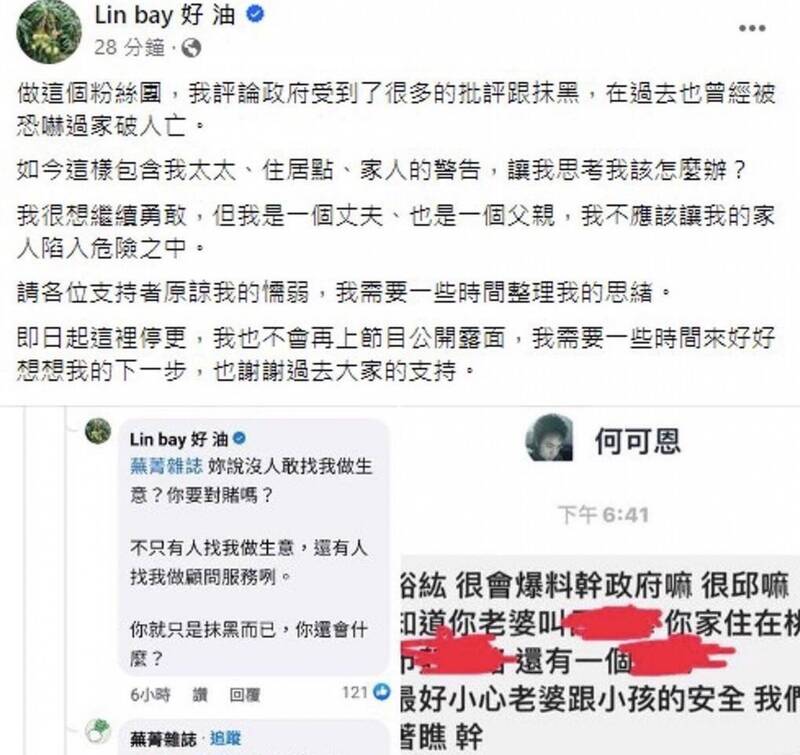Click the 下午 6:41 message timestamp
800x755 pixels.
pyautogui.click(x=604, y=515)
